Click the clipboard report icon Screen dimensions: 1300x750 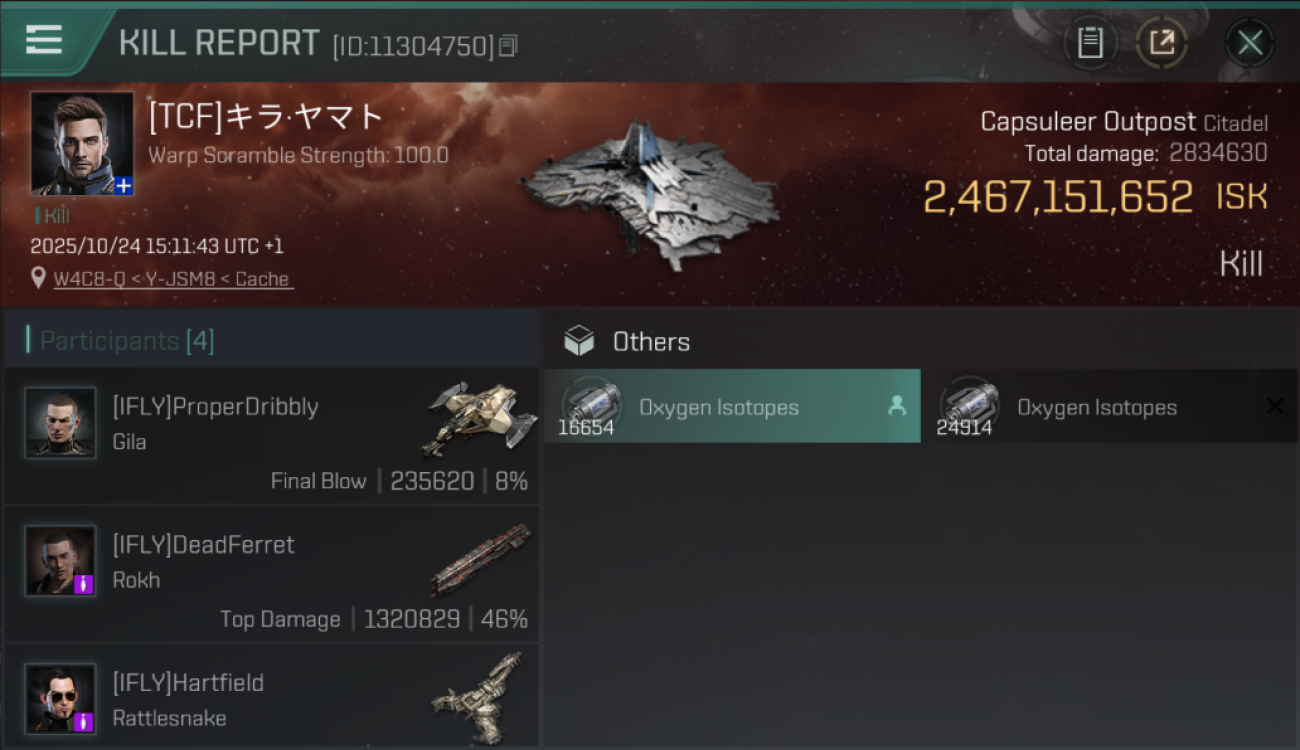tap(1090, 43)
